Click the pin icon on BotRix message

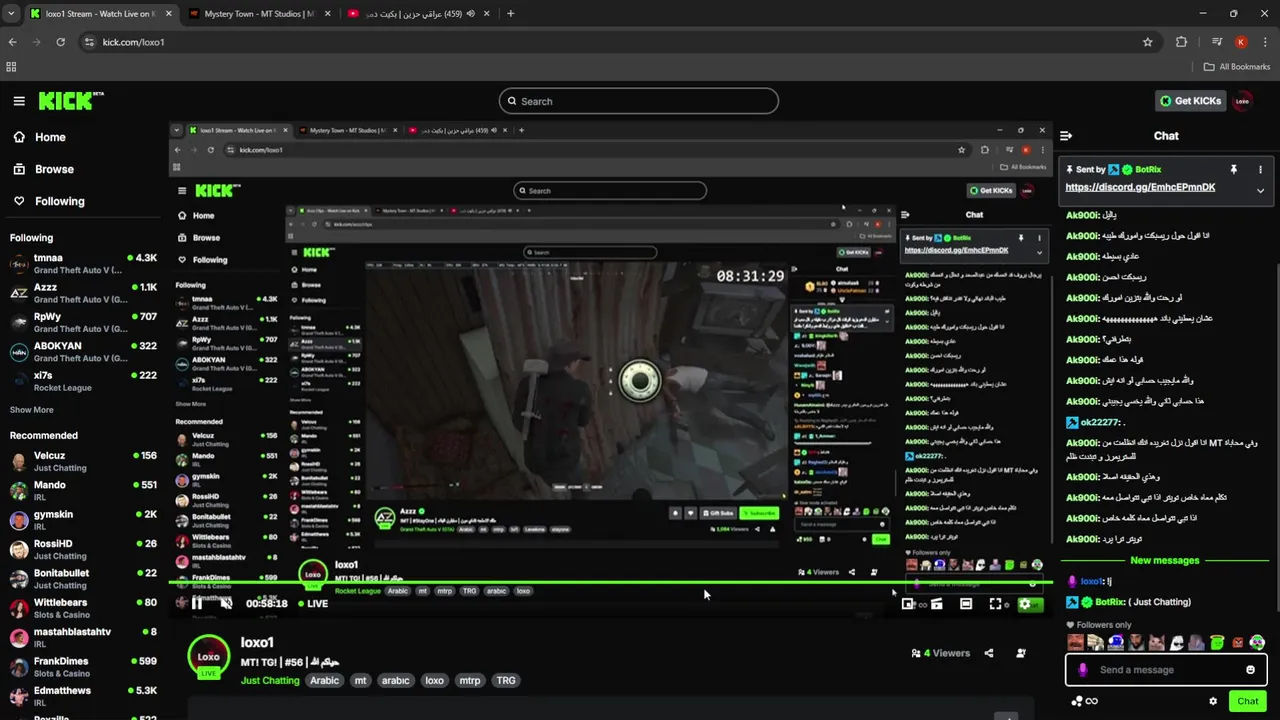(x=1234, y=170)
